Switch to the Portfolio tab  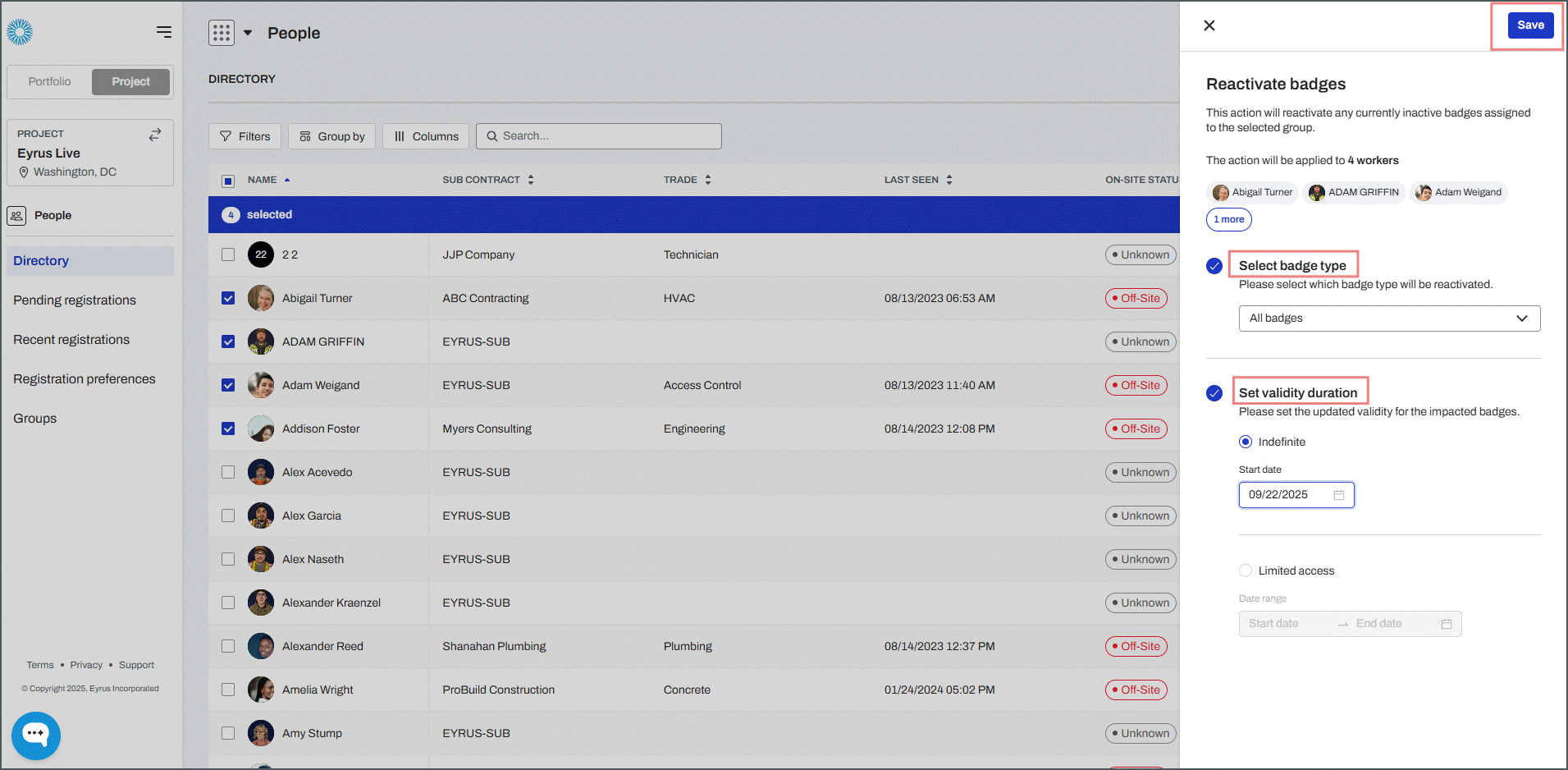point(50,81)
